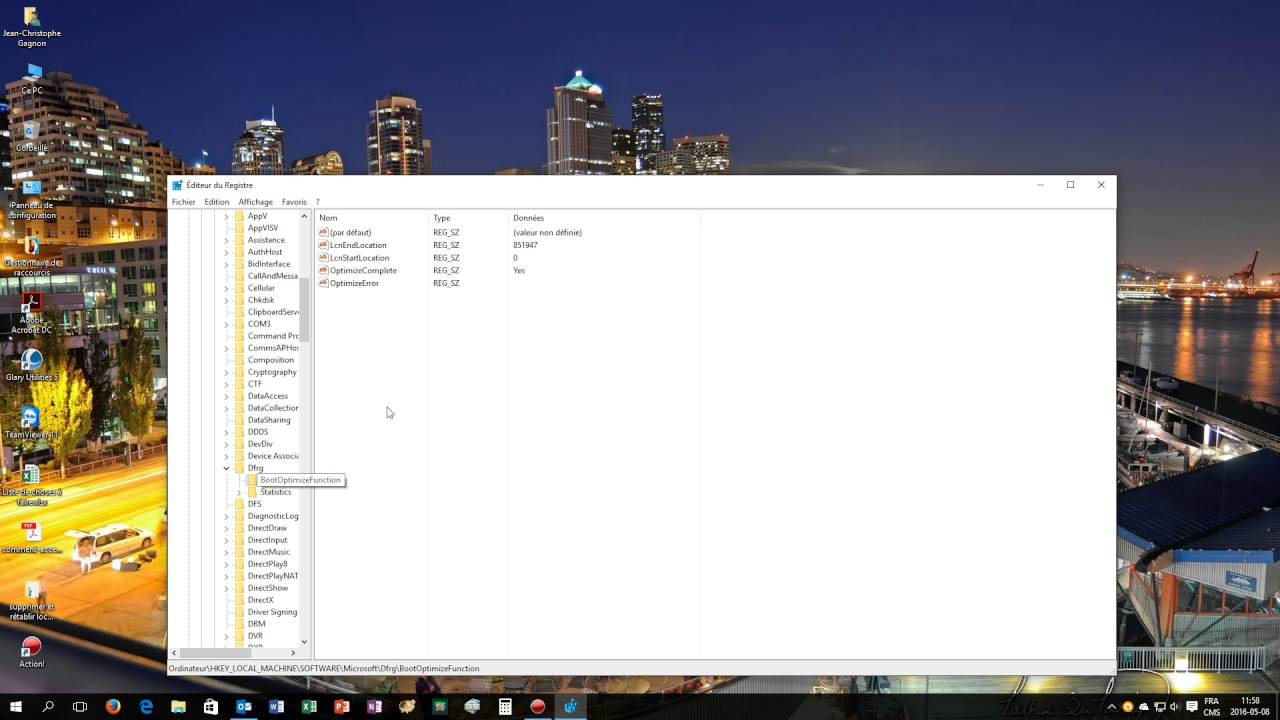Open OneNote from the taskbar
The image size is (1280, 720).
pos(375,706)
